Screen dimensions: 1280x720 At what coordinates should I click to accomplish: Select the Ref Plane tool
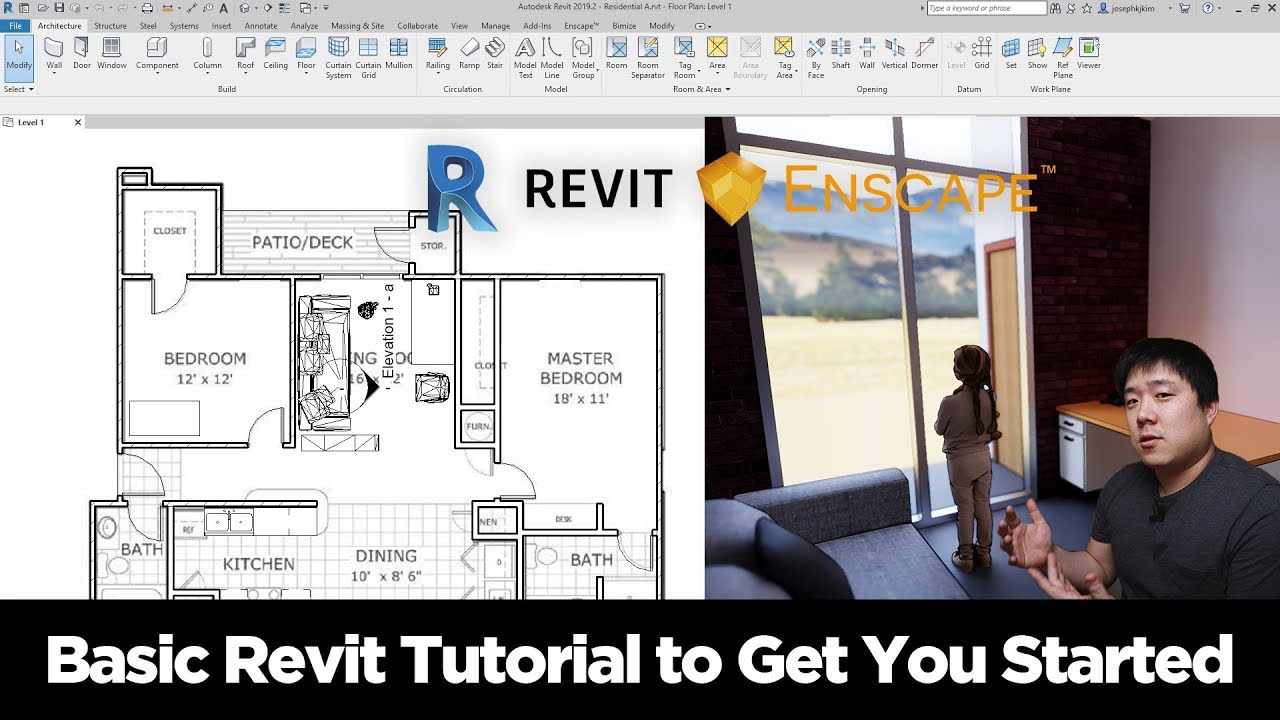1063,58
